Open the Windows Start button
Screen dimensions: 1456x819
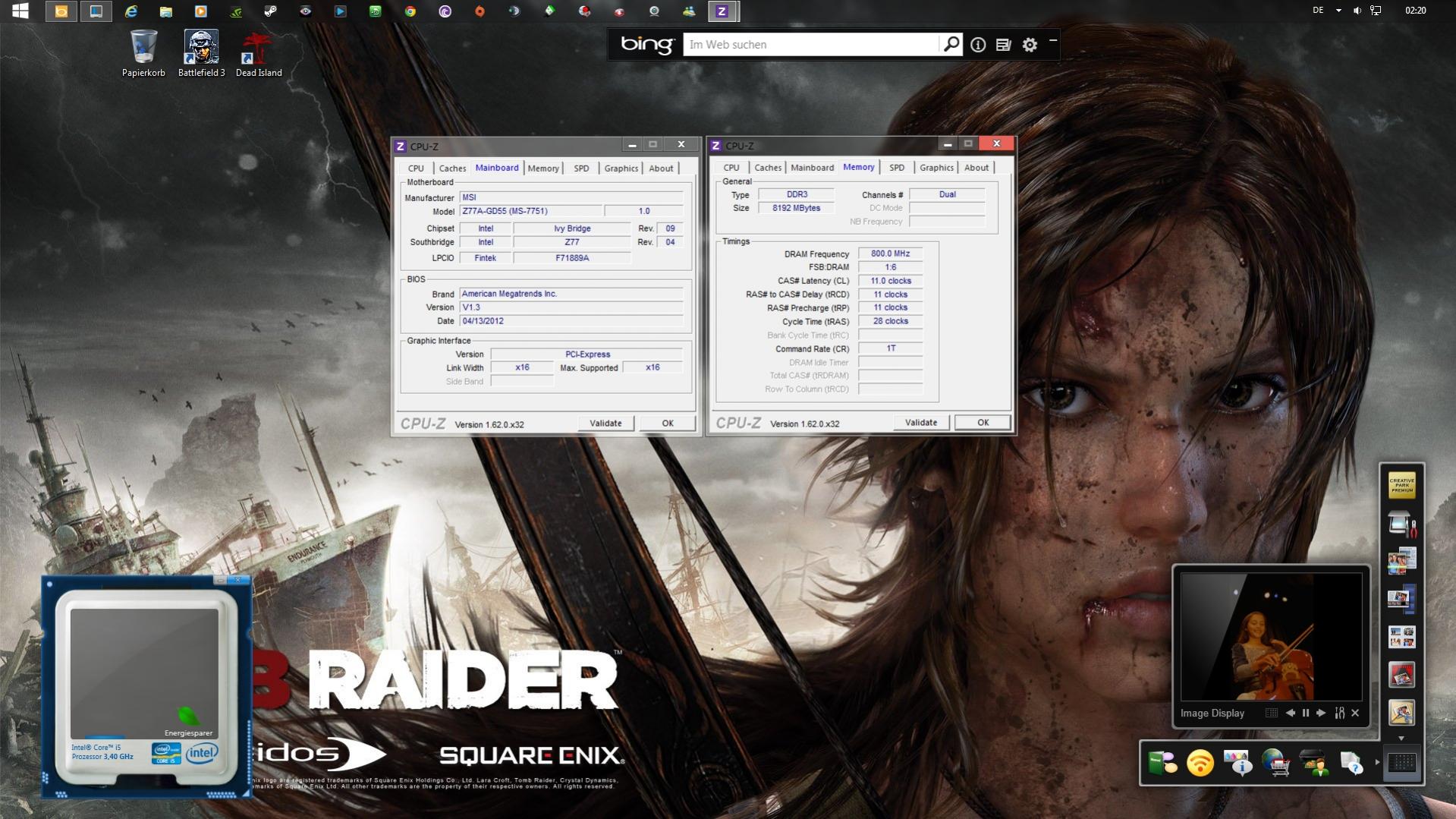20,11
